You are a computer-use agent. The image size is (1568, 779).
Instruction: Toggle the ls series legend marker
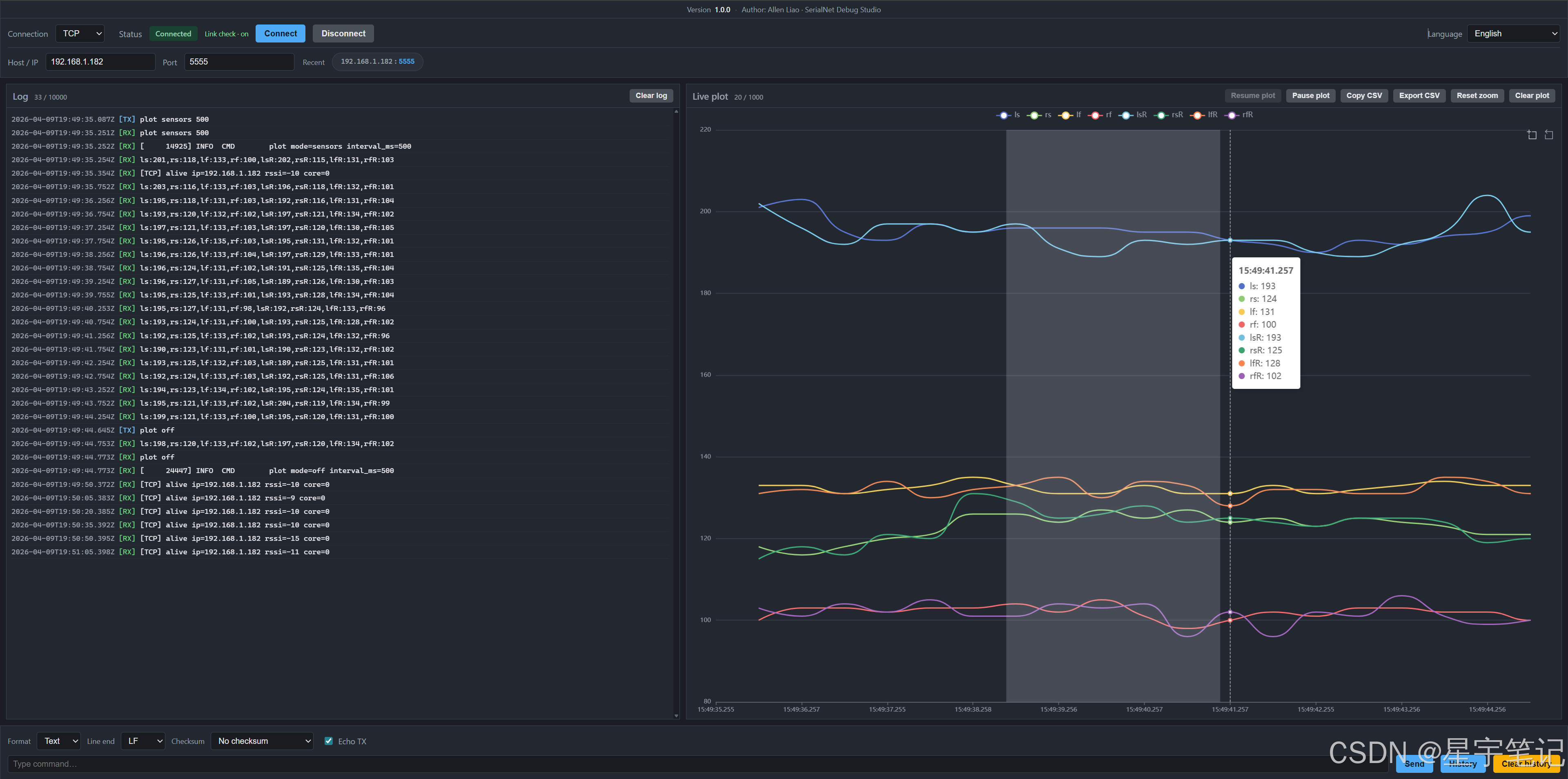coord(1004,115)
